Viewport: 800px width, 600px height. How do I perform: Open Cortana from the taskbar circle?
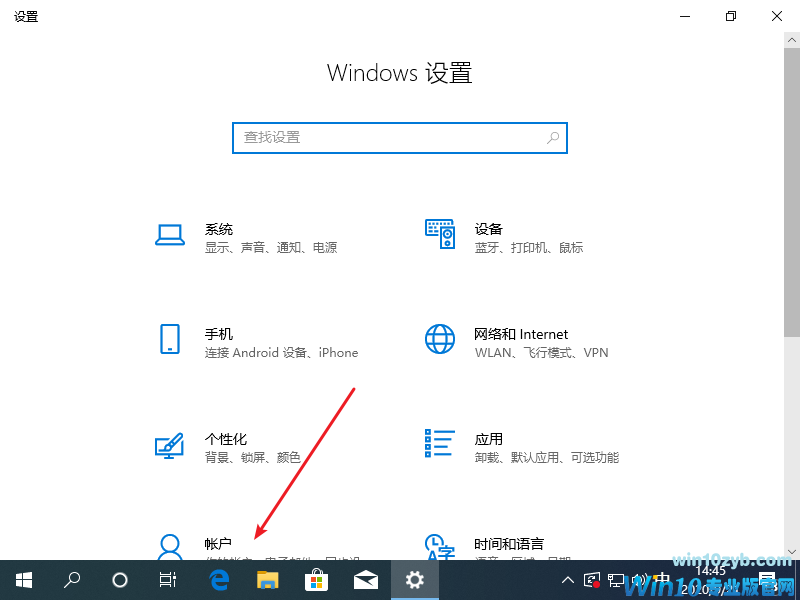coord(120,580)
